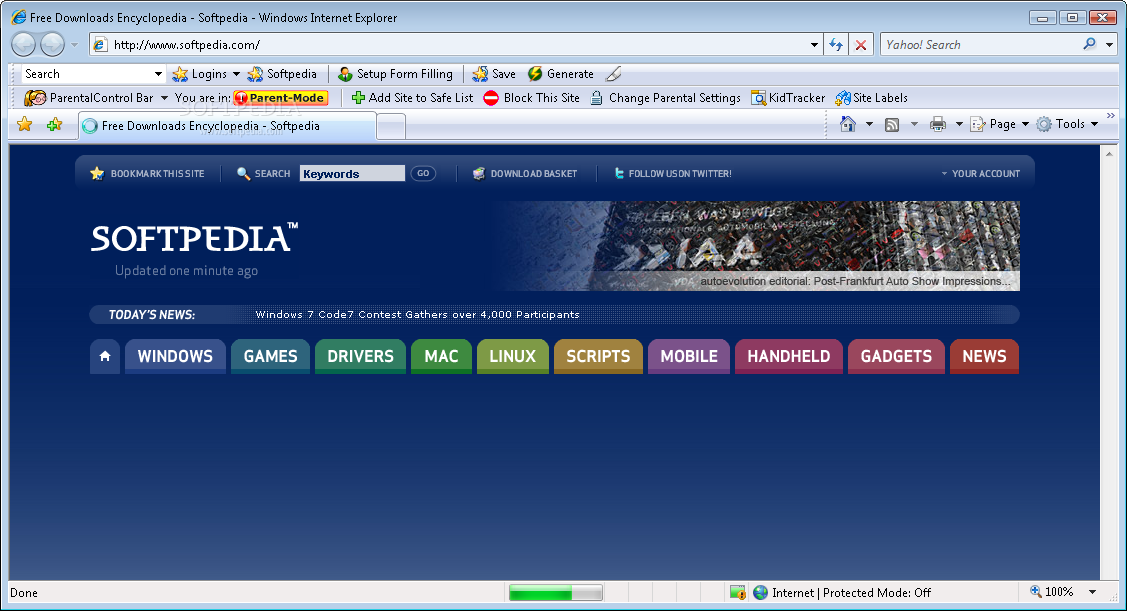
Task: Open KidTracker from the toolbar
Action: [788, 98]
